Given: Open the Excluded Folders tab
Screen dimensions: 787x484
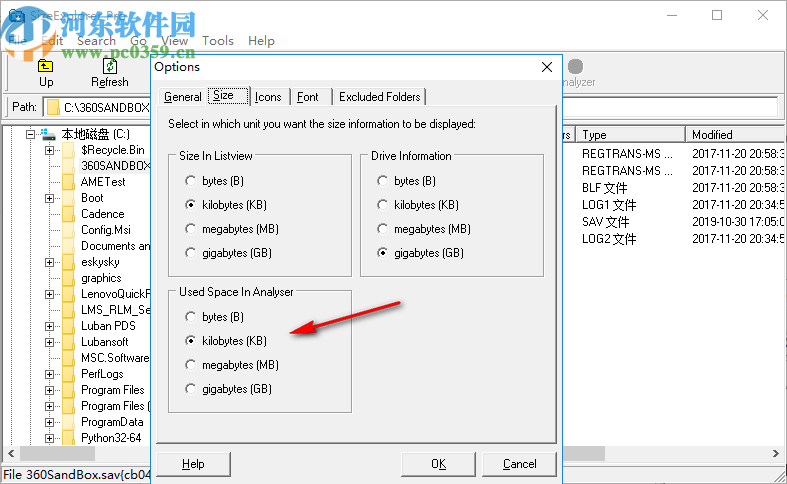Looking at the screenshot, I should [379, 97].
